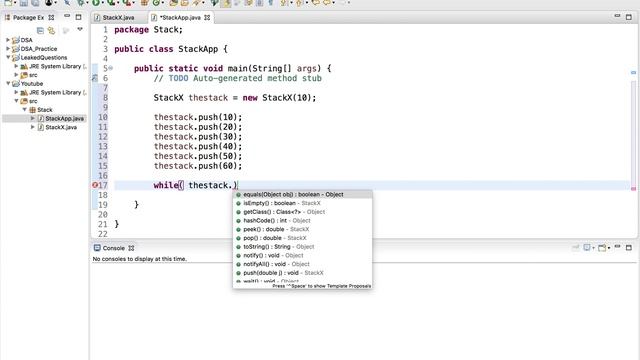Click the blue task mark in overview ruler
The image size is (640, 360).
pyautogui.click(x=633, y=73)
